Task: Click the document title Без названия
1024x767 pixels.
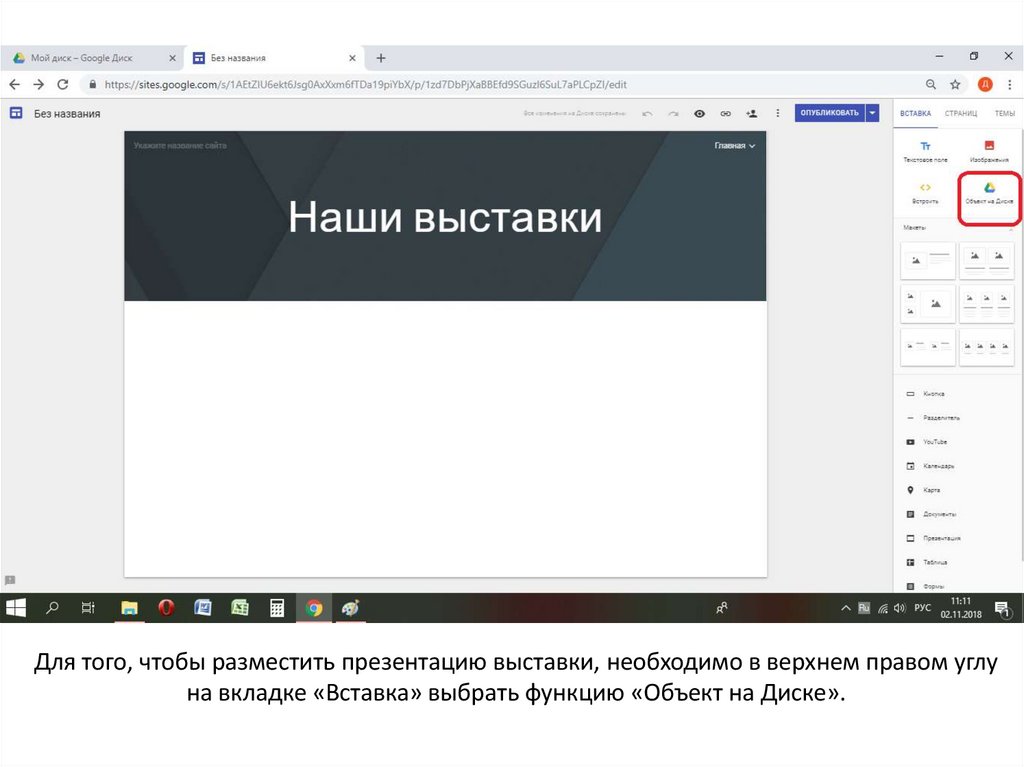Action: pos(67,114)
